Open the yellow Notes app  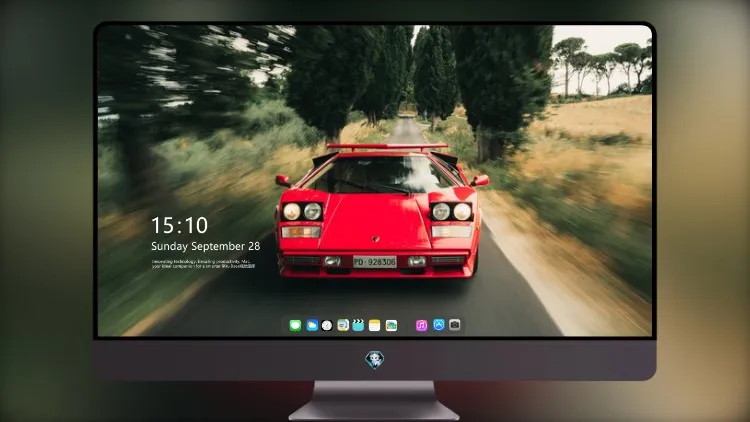(x=375, y=325)
